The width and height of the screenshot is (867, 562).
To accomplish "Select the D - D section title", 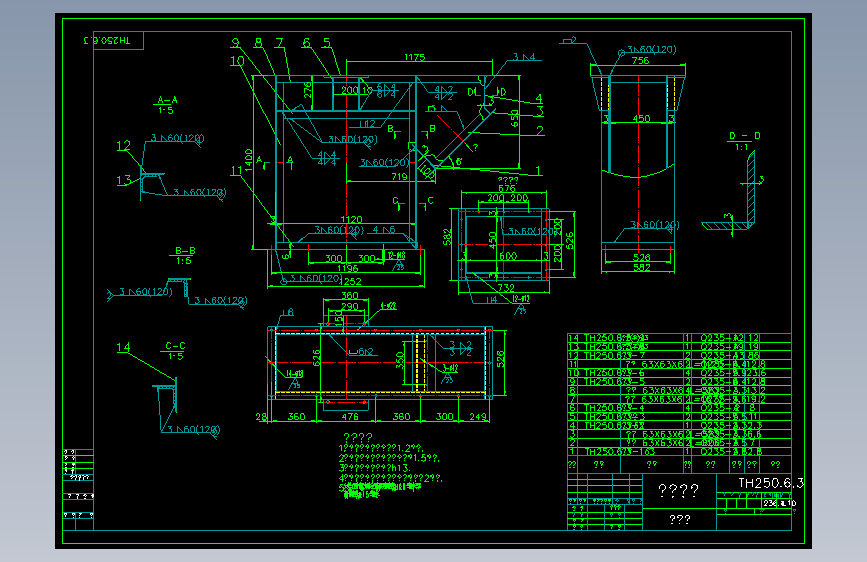I will [744, 136].
